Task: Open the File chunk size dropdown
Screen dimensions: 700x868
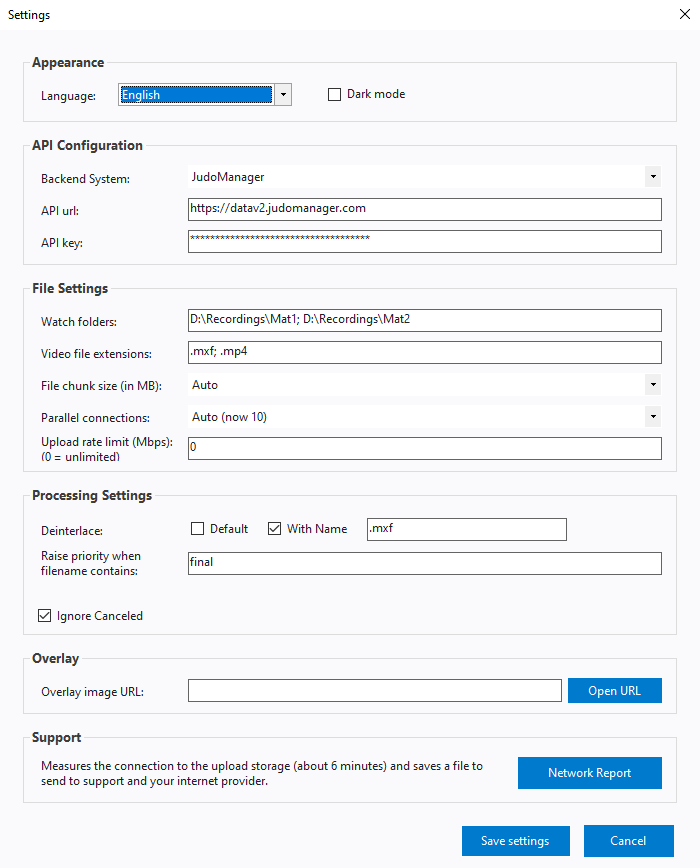Action: click(653, 385)
